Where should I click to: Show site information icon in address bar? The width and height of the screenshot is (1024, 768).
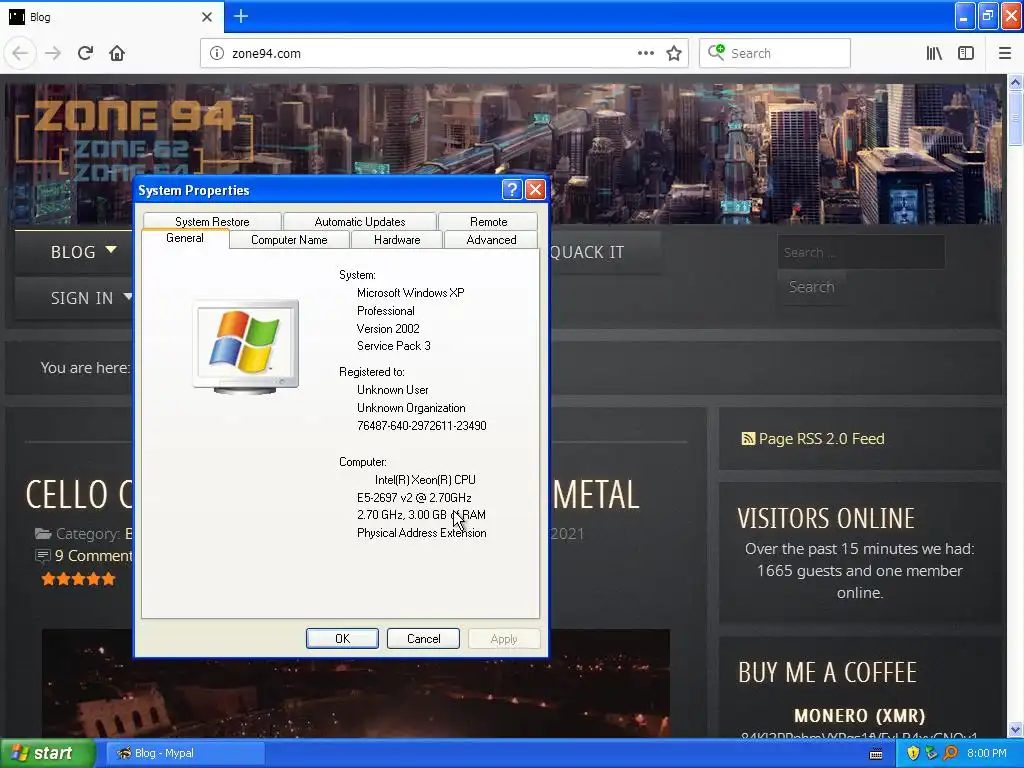point(217,54)
